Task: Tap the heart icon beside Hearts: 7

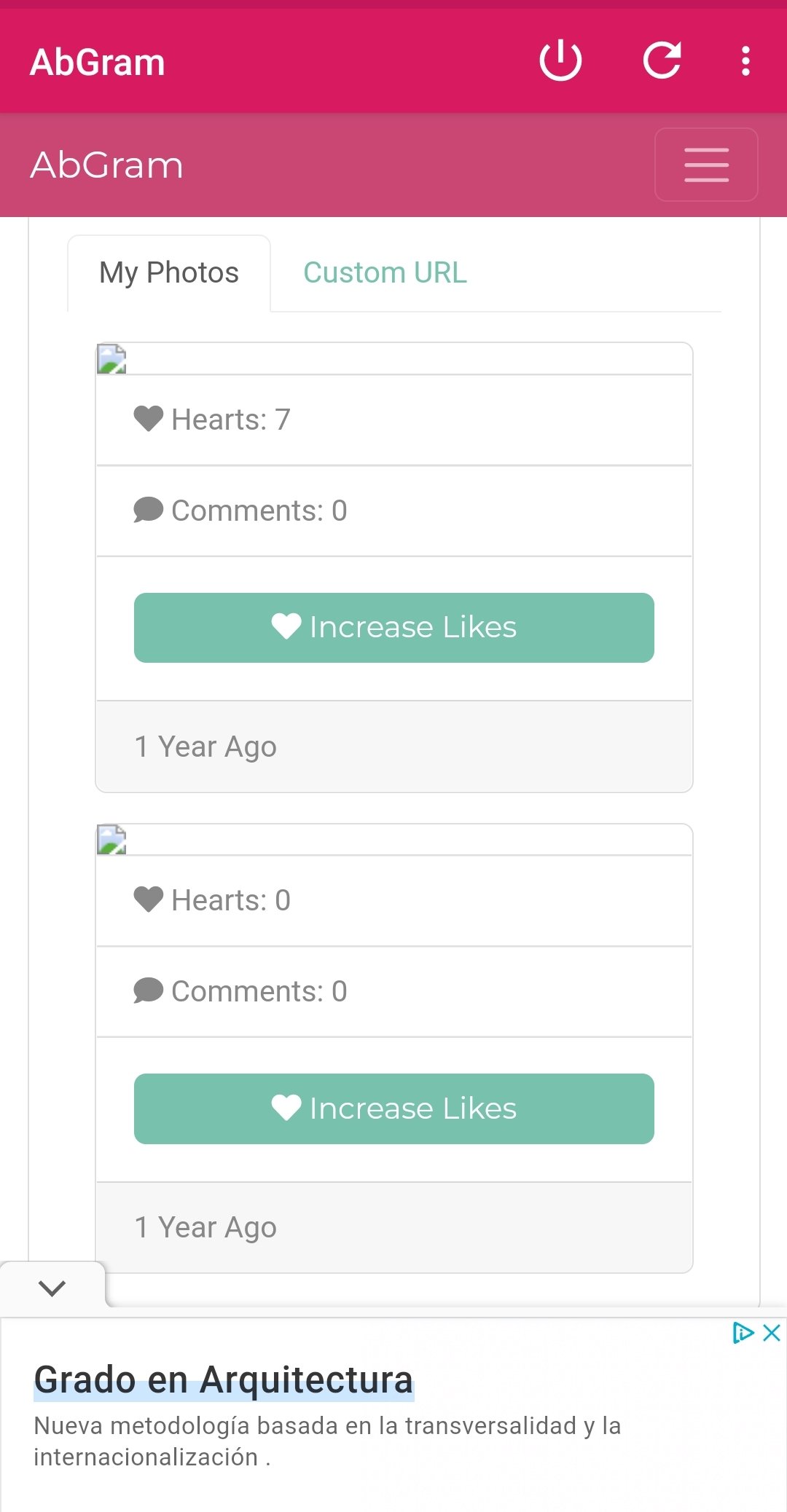Action: [x=149, y=419]
